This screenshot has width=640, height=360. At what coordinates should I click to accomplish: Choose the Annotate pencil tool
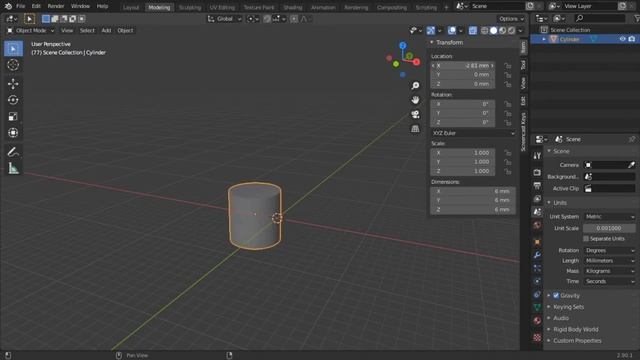[13, 151]
